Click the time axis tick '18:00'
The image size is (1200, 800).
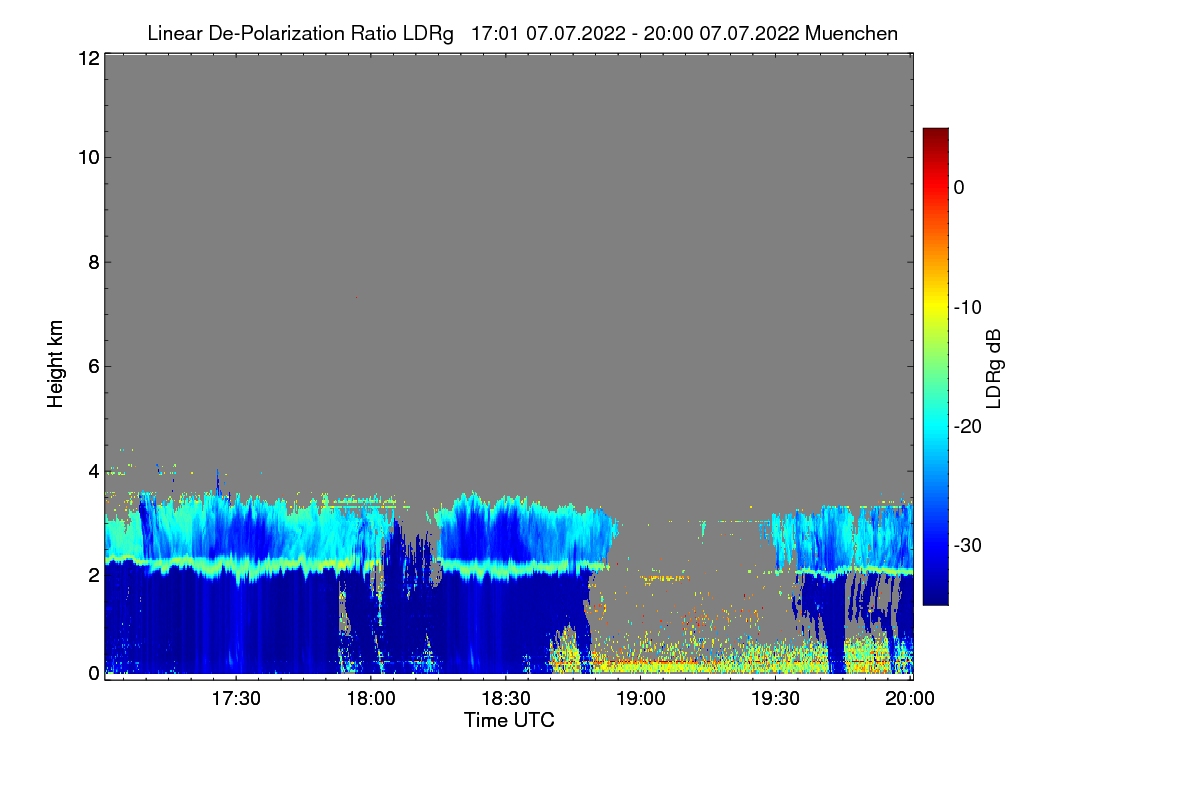click(x=371, y=699)
